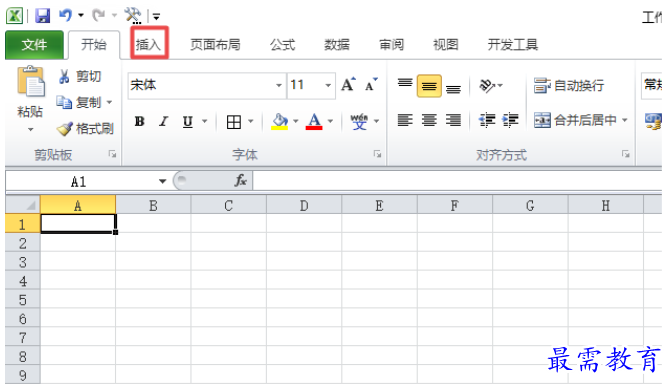Click the Decrease Indent icon
This screenshot has height=391, width=669.
[486, 121]
